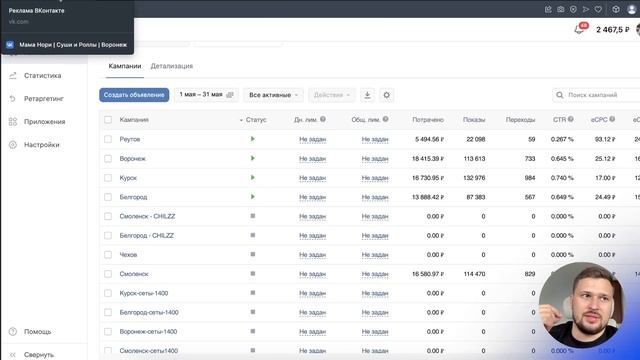This screenshot has height=360, width=640.
Task: Edit Курск total limit Не задан
Action: click(x=375, y=178)
